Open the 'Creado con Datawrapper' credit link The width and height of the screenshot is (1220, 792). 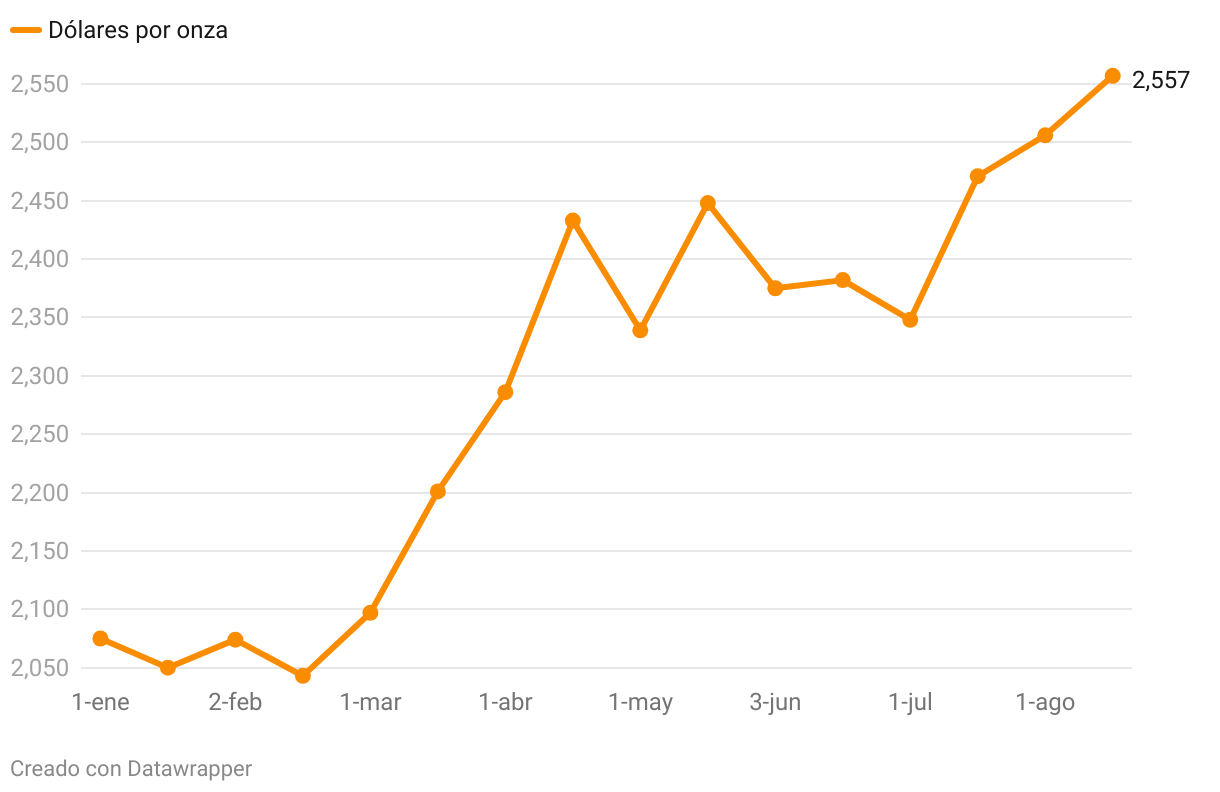coord(131,768)
